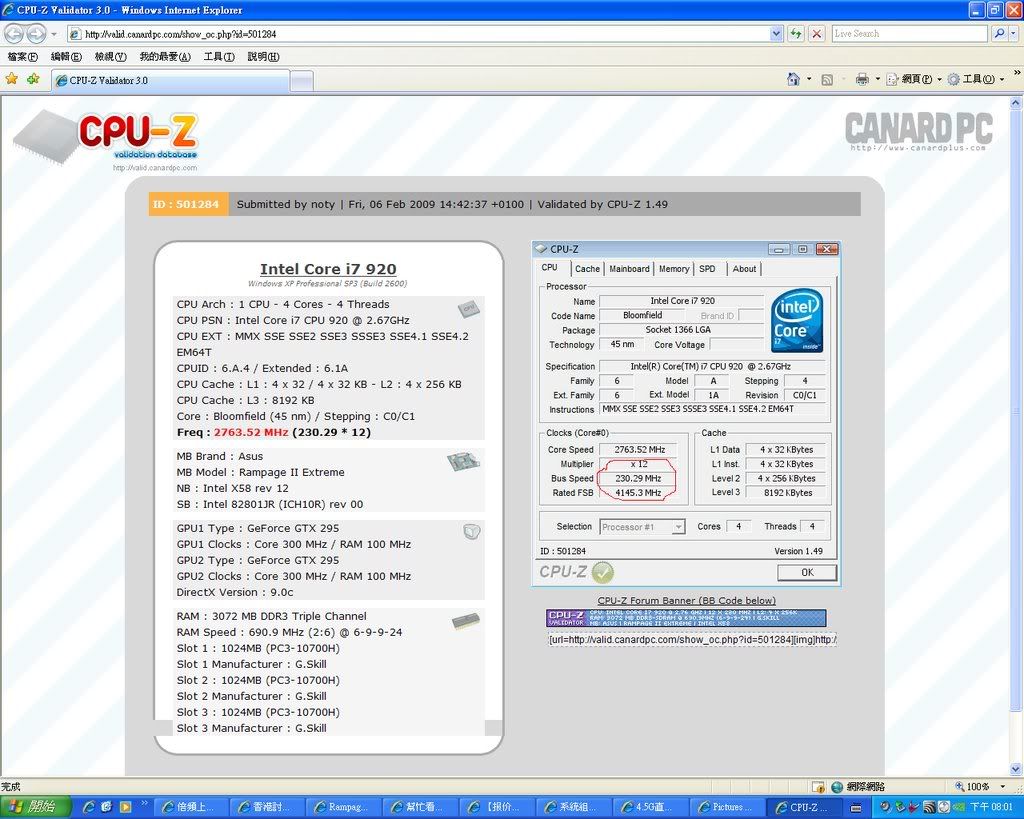Click the OK button in CPU-Z window
The width and height of the screenshot is (1024, 819).
click(807, 572)
